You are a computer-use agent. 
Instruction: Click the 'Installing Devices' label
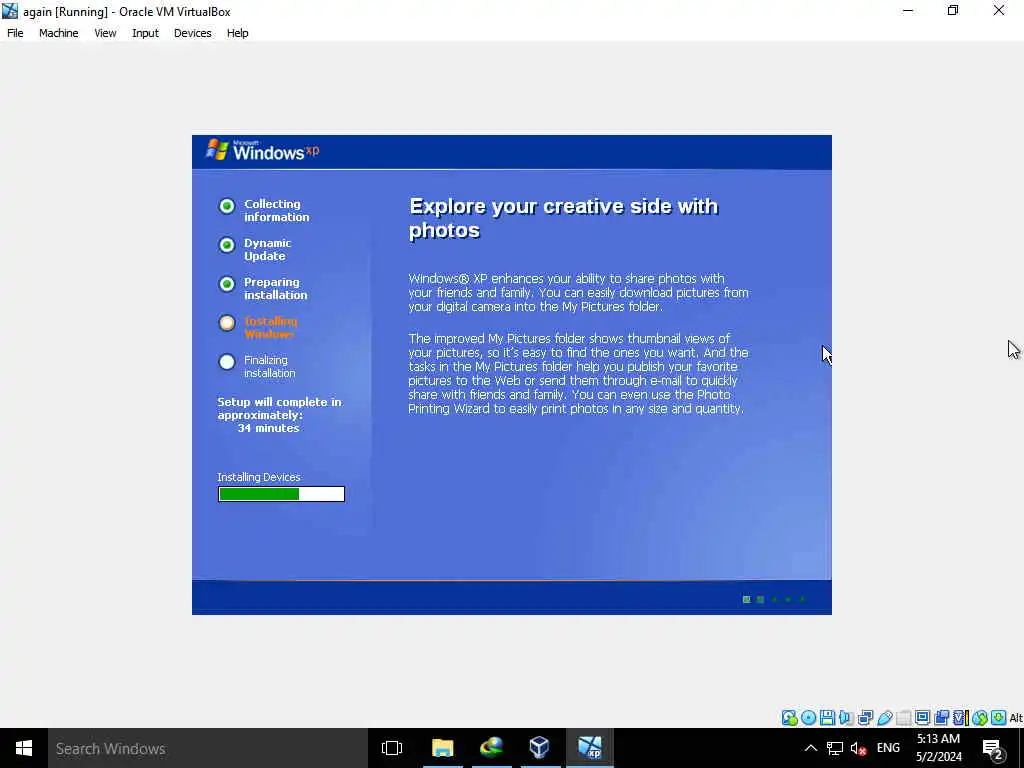[259, 477]
